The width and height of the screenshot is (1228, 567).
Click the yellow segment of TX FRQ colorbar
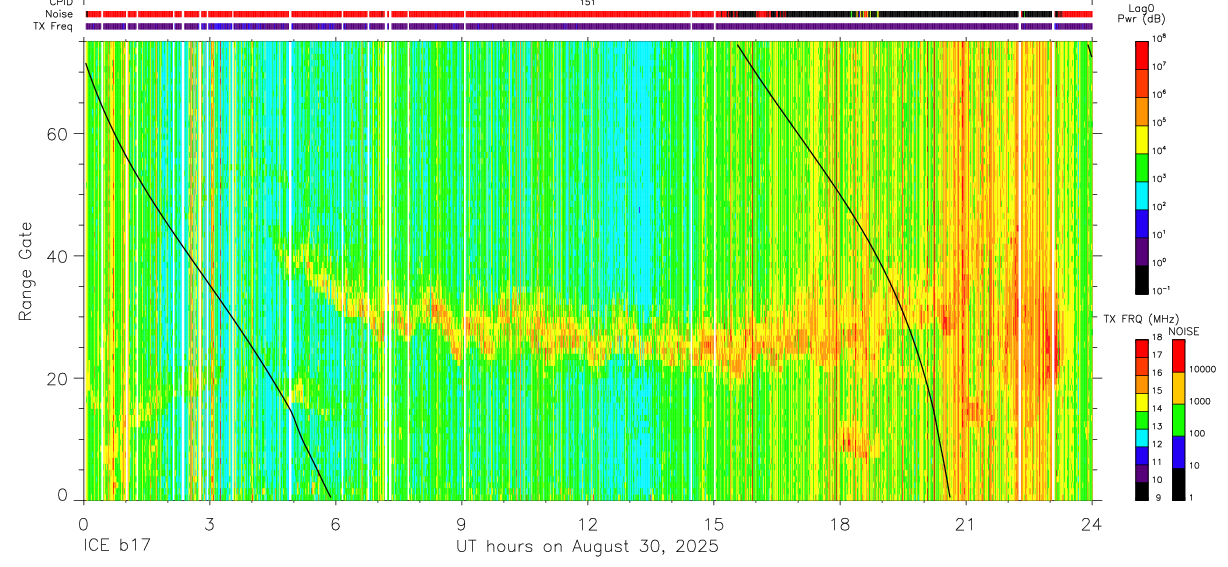coord(1141,402)
